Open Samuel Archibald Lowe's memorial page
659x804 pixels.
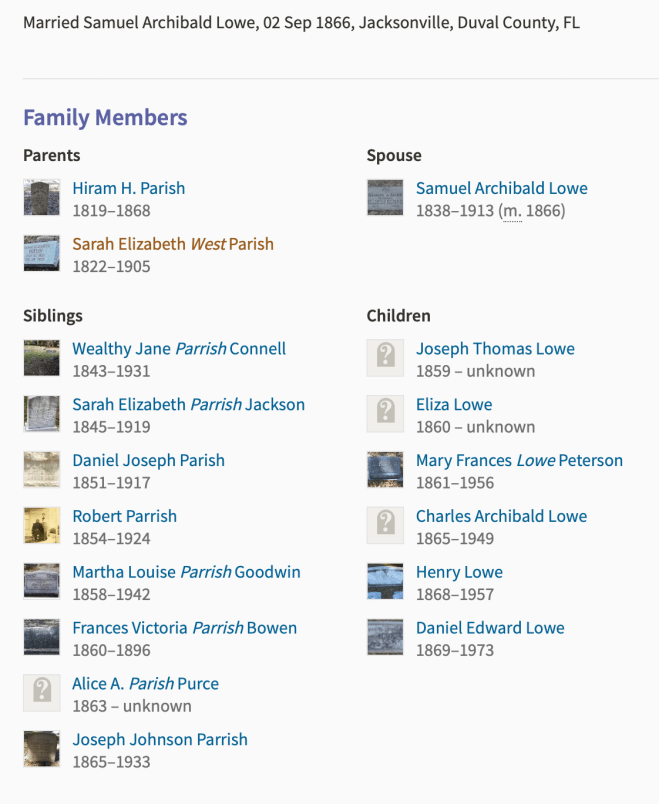pyautogui.click(x=501, y=188)
